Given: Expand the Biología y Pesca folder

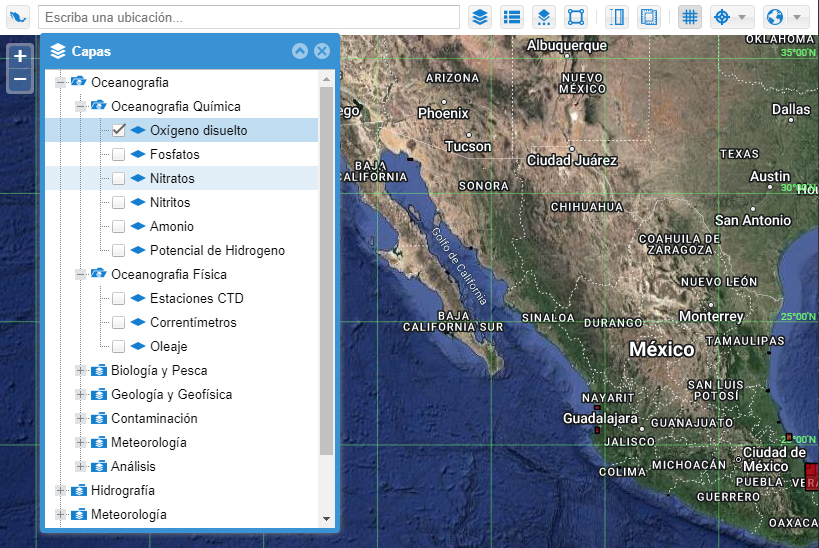Looking at the screenshot, I should pyautogui.click(x=81, y=370).
